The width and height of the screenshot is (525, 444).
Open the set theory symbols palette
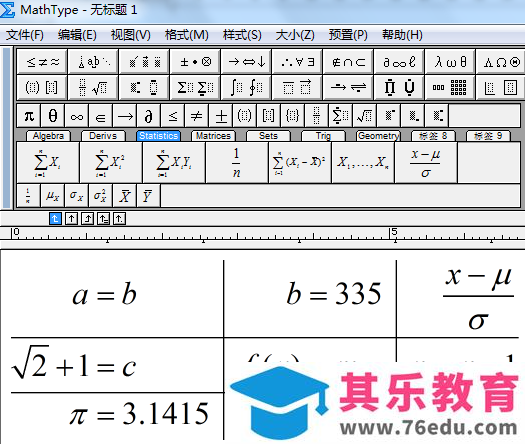point(348,62)
